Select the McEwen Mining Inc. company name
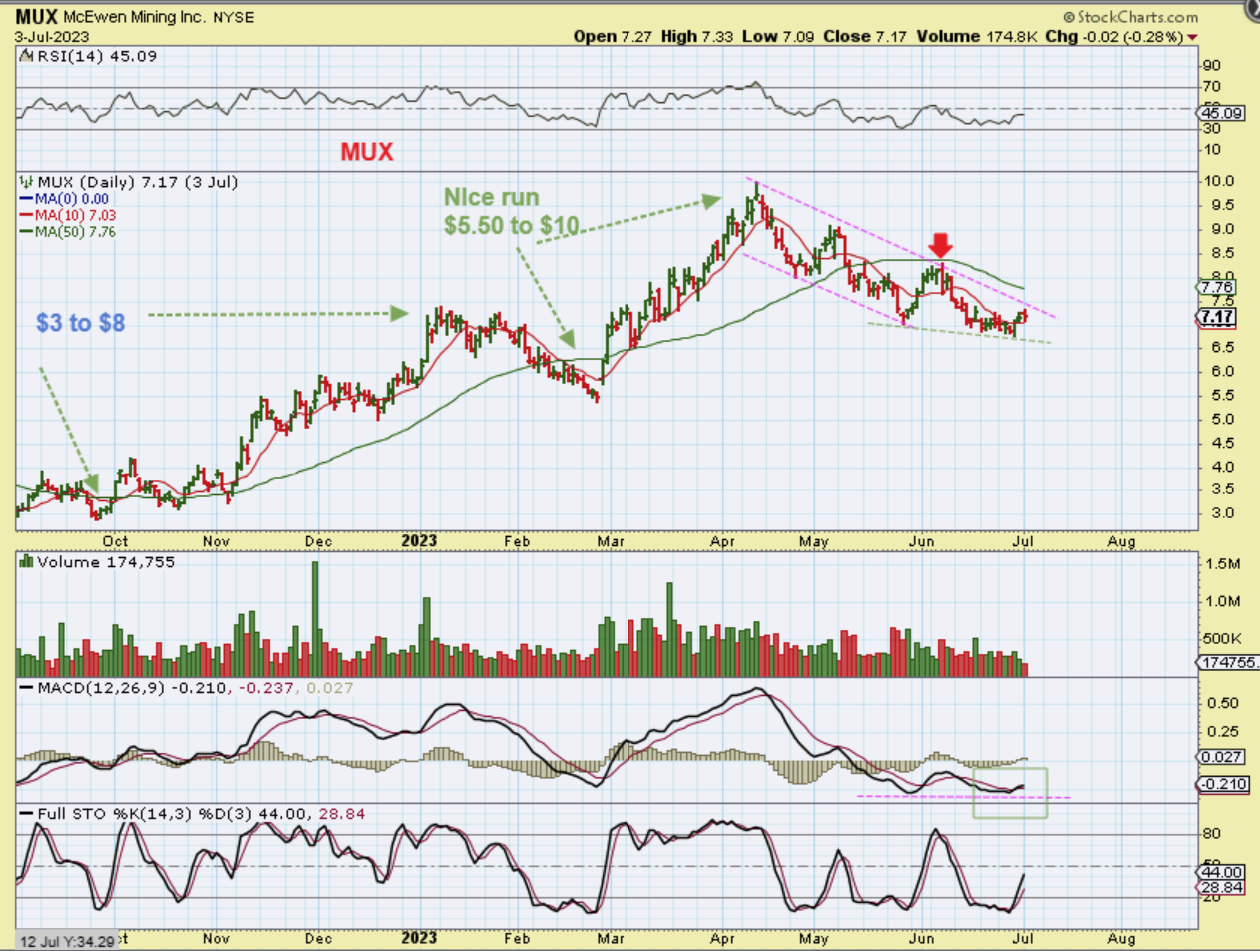The image size is (1260, 951). coord(133,18)
